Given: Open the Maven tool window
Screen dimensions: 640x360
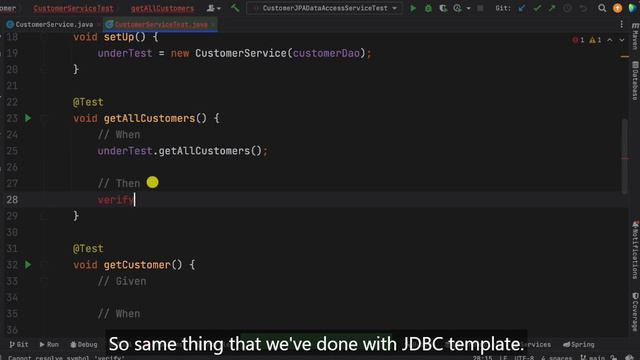Looking at the screenshot, I should pos(635,36).
